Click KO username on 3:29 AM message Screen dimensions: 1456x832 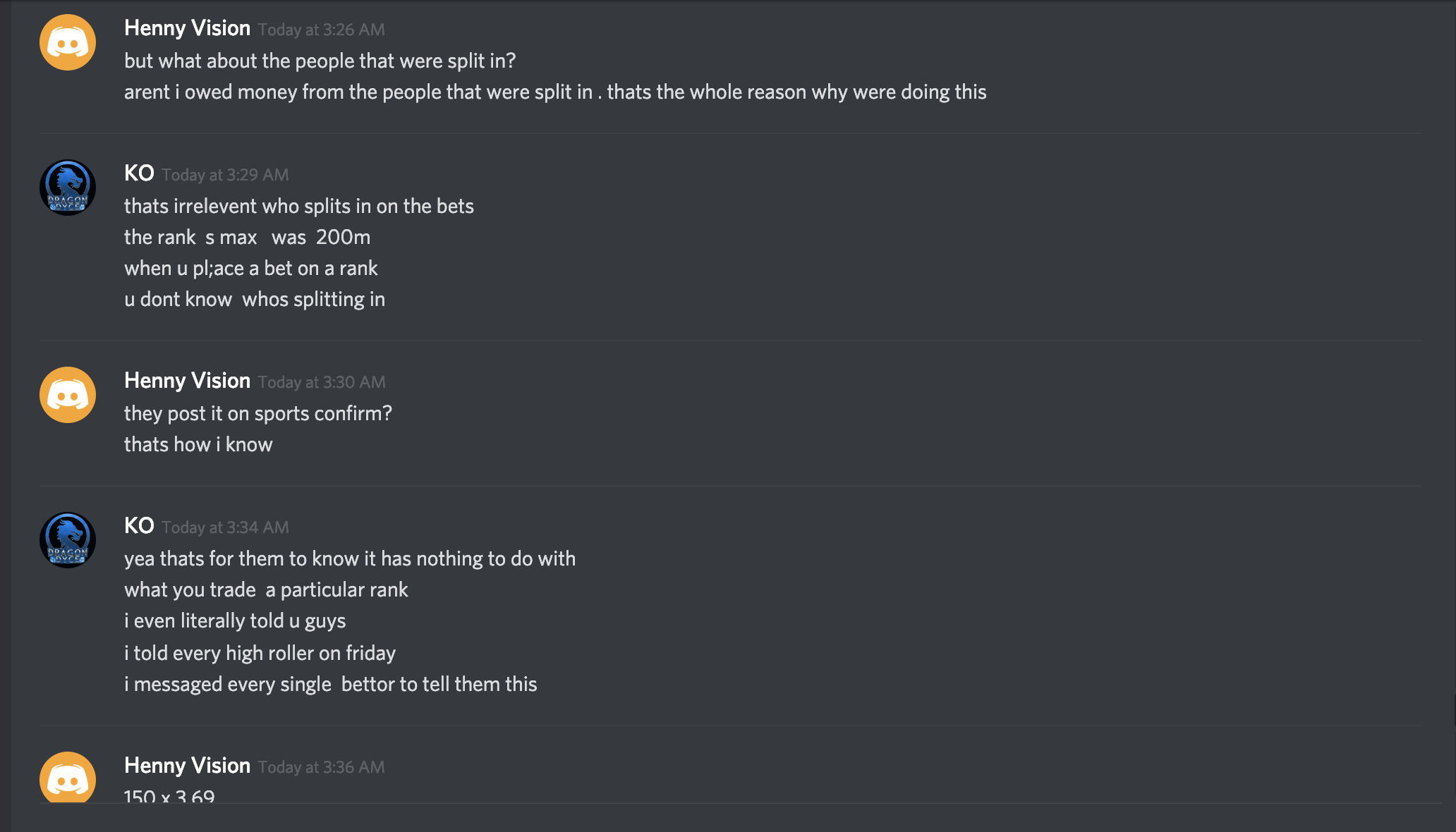pos(139,173)
